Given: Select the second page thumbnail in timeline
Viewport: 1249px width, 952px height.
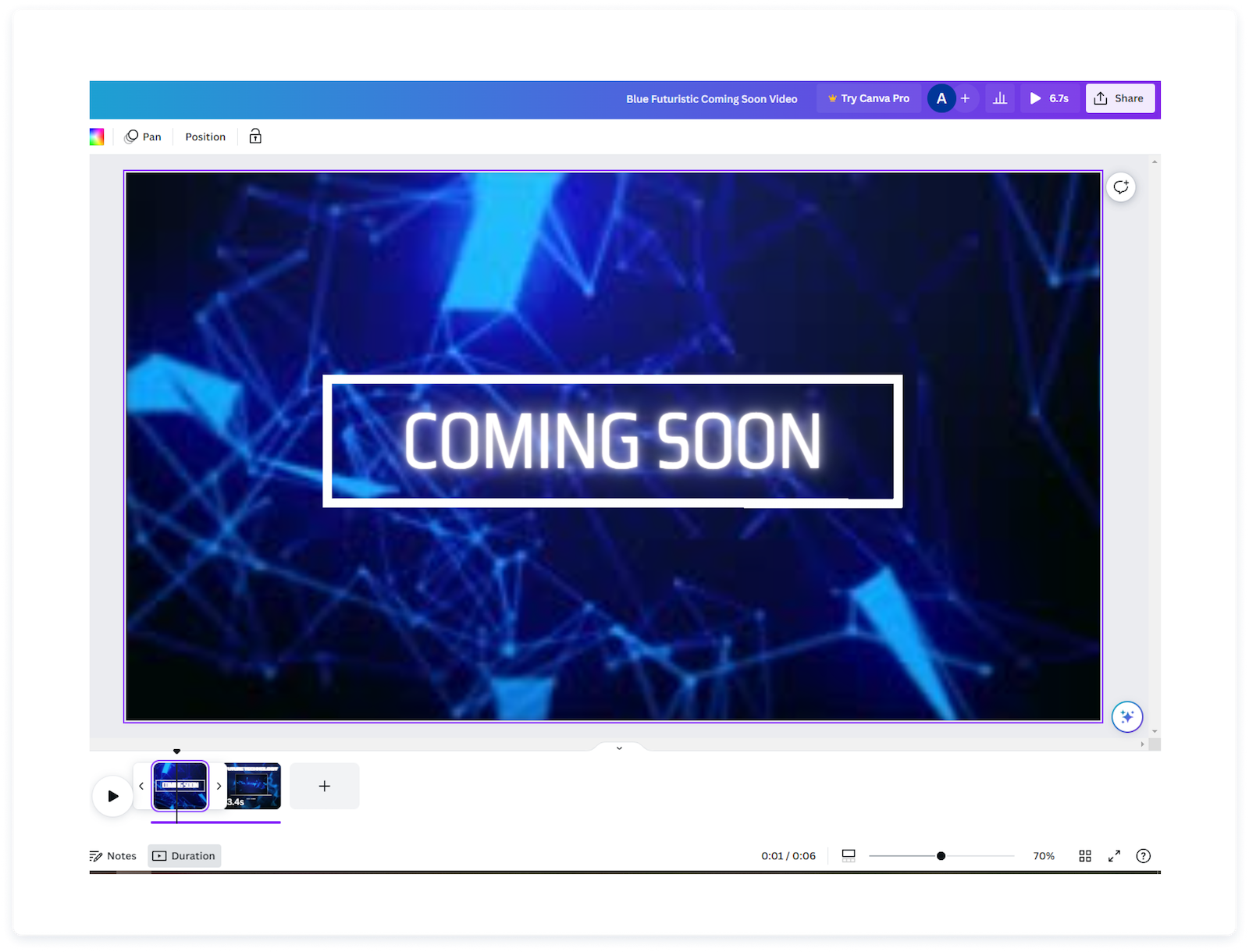Looking at the screenshot, I should pos(254,786).
